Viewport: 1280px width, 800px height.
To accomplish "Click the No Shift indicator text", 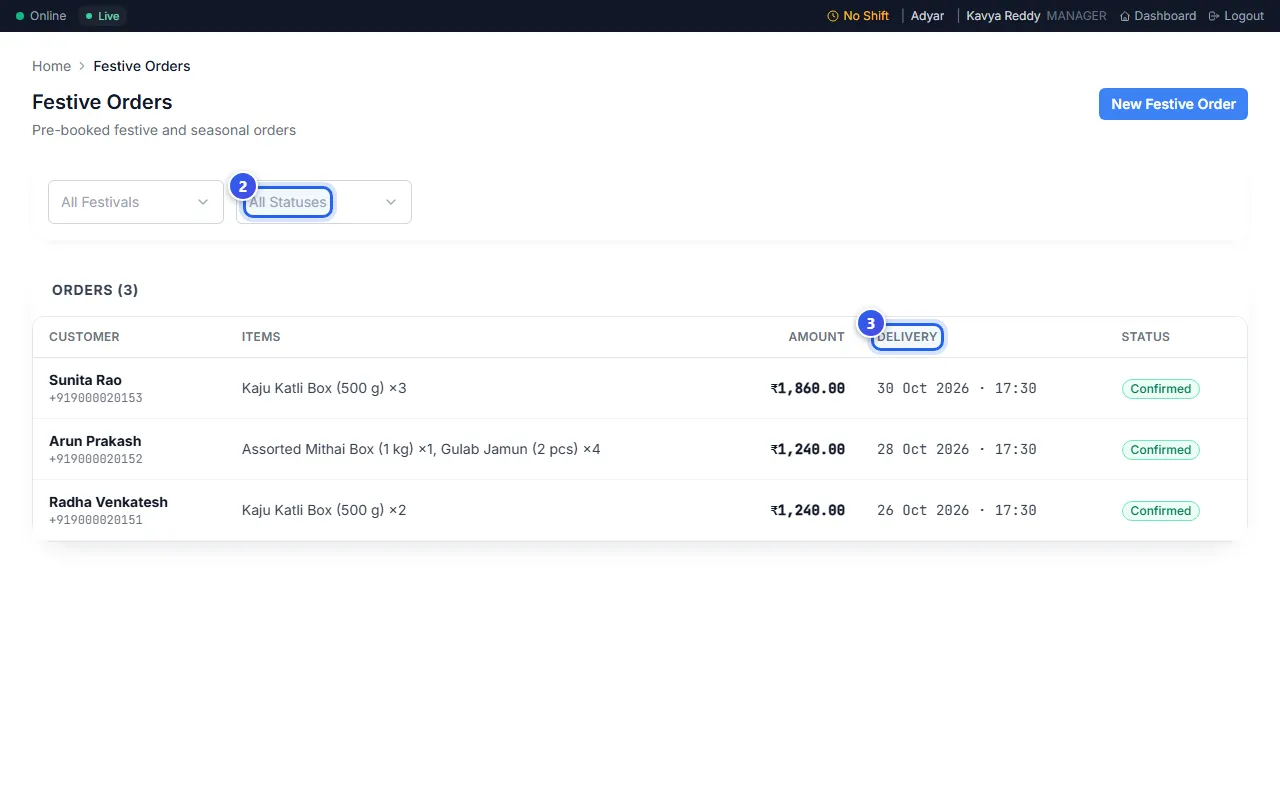I will [866, 16].
